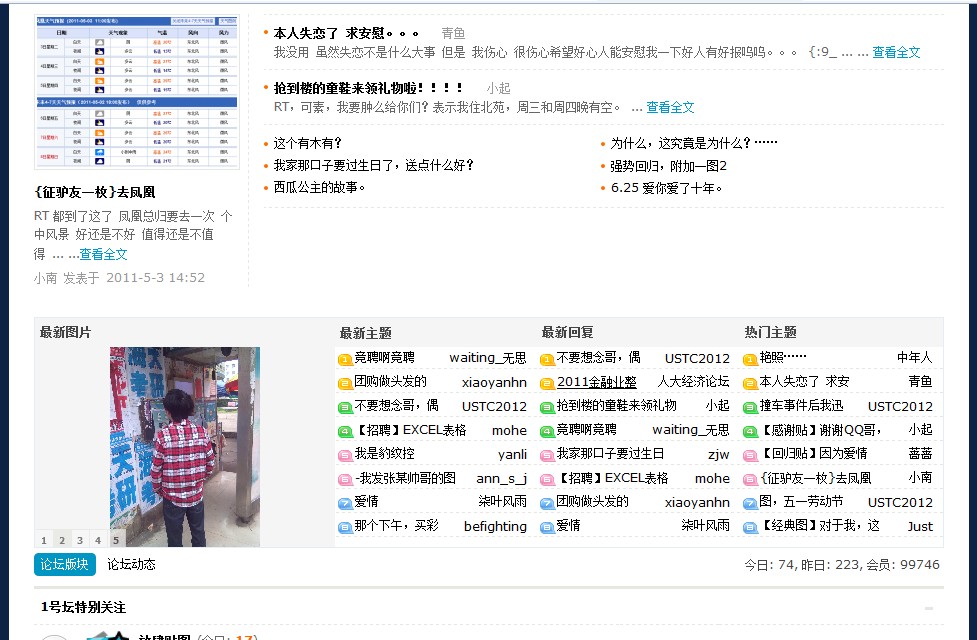Open headline 本人失恋了 求安慰
The width and height of the screenshot is (977, 640).
[x=346, y=33]
